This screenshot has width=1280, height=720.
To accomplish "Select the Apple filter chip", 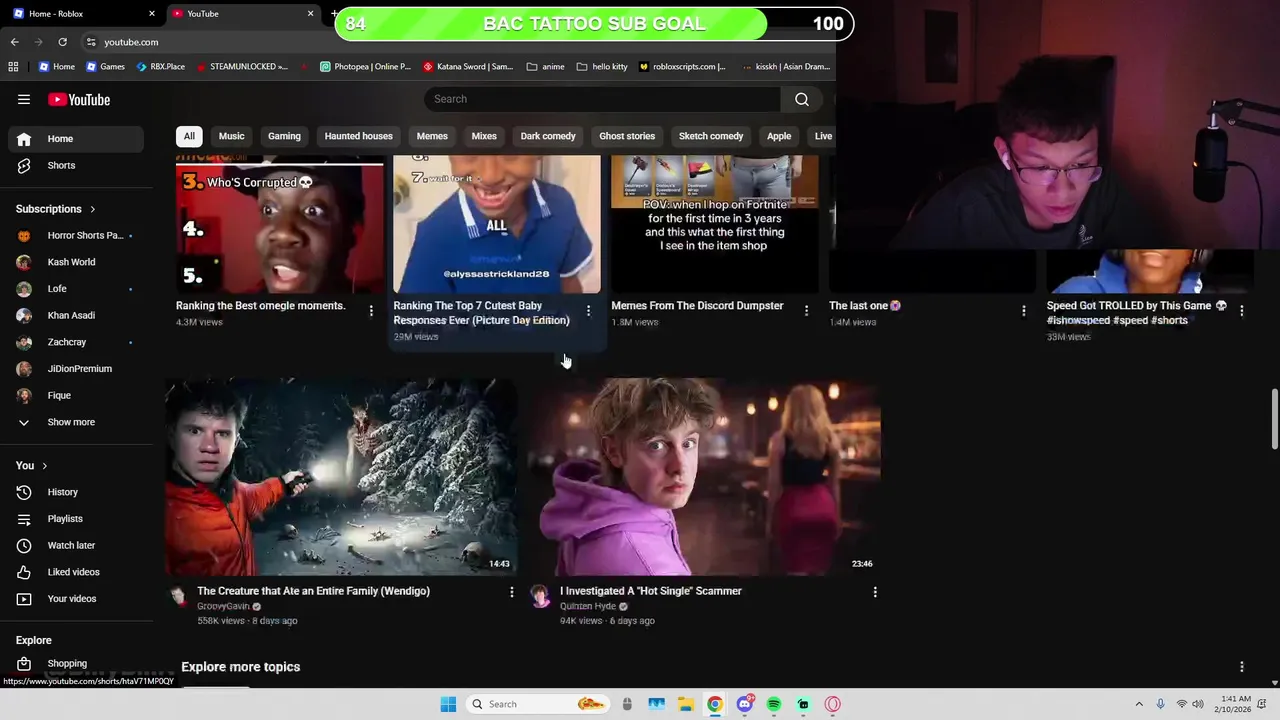I will 779,136.
